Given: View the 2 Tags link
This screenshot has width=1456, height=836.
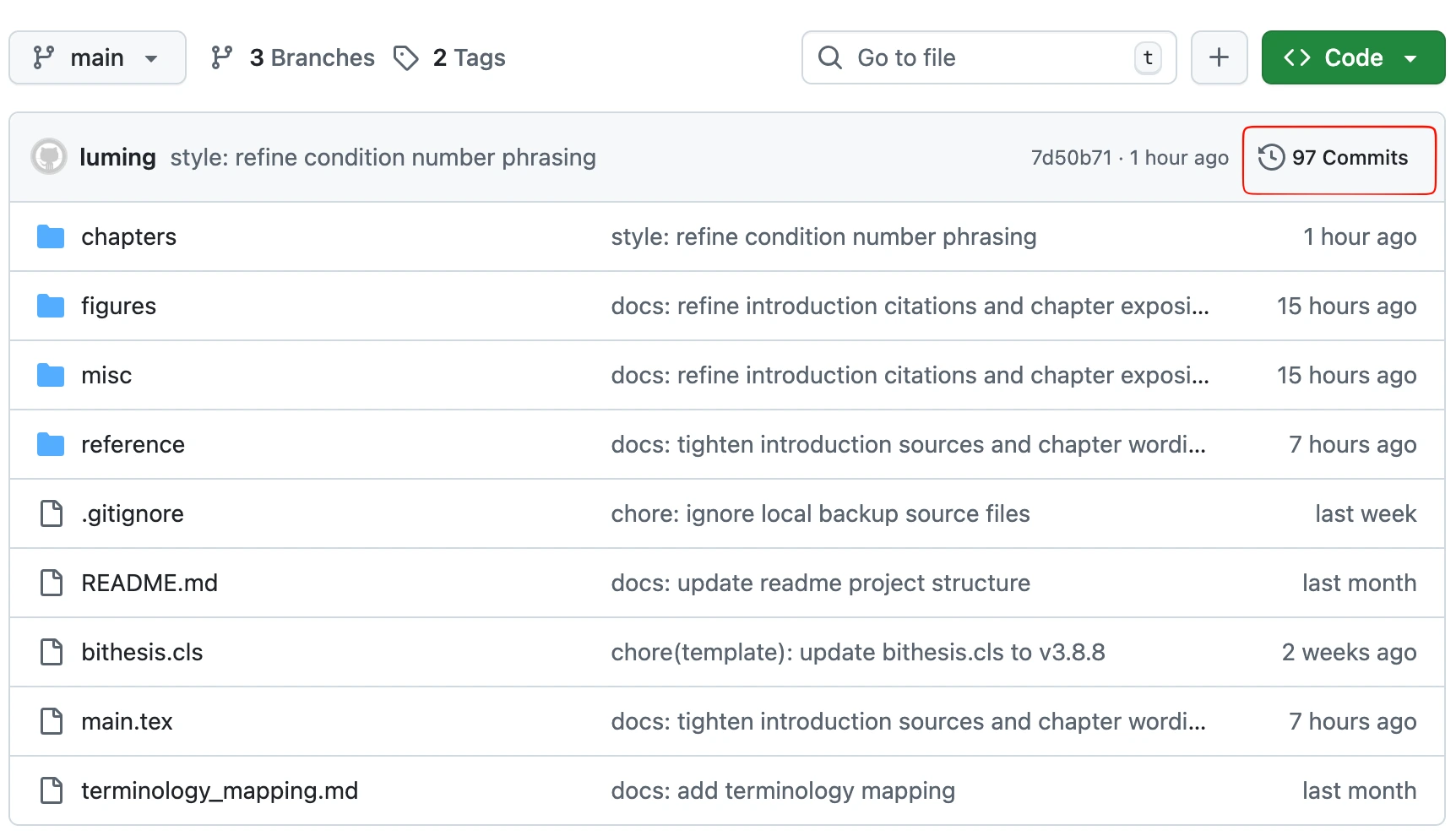Looking at the screenshot, I should [449, 57].
